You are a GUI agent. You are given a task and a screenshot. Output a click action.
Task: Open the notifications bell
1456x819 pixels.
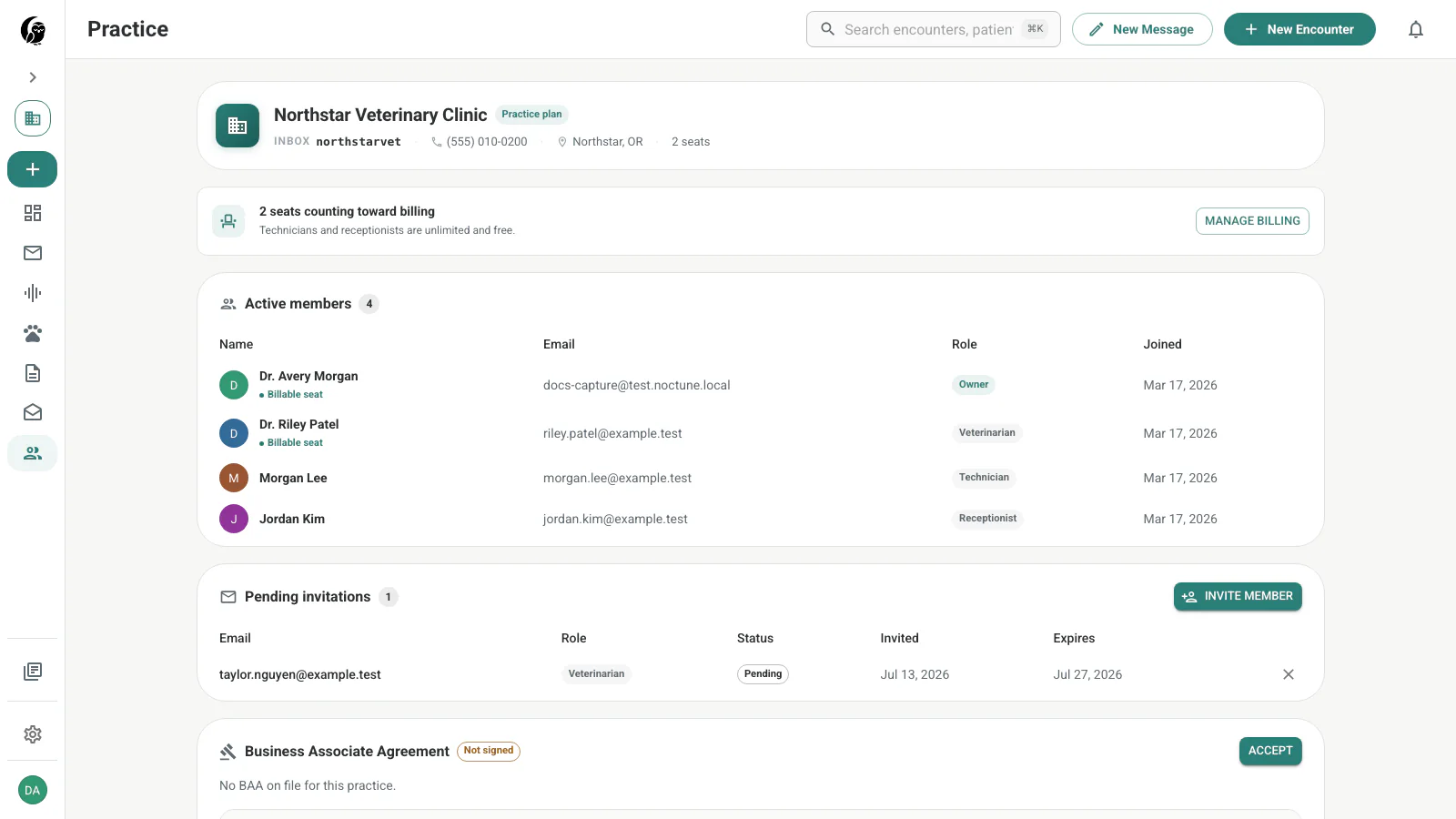point(1416,29)
